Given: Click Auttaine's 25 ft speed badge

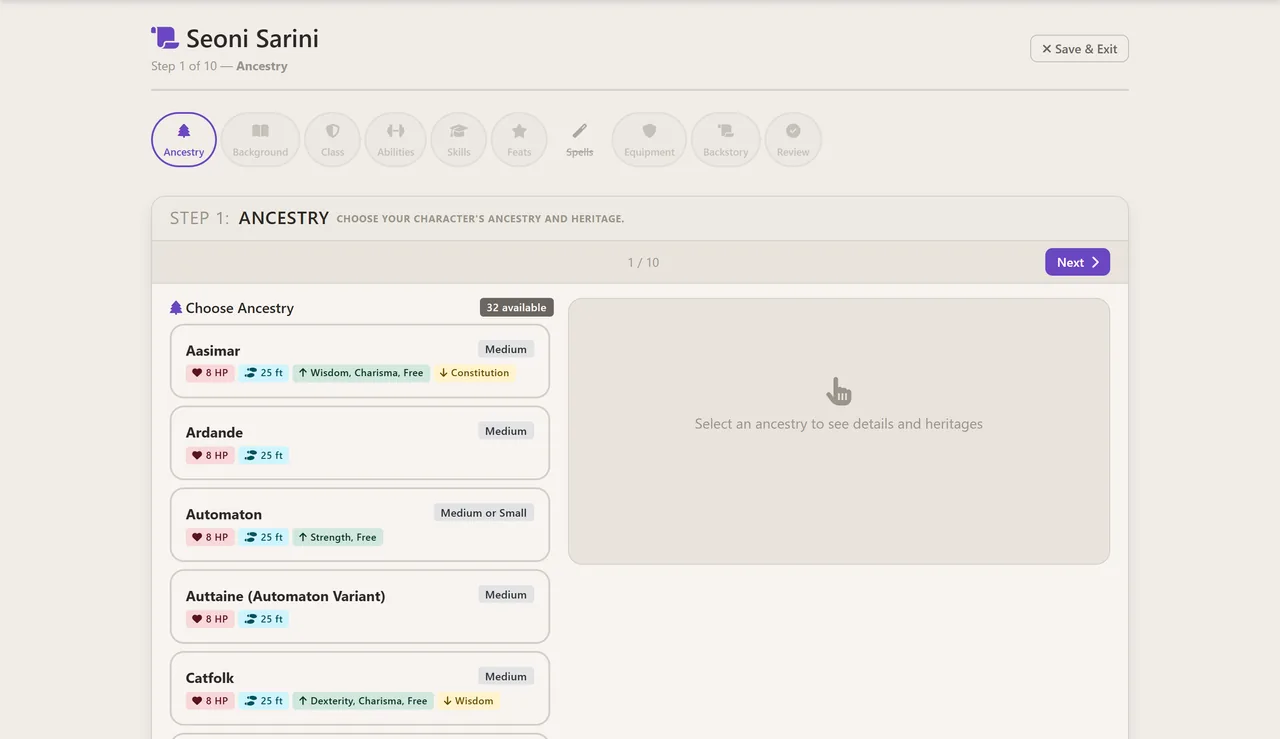Looking at the screenshot, I should click(264, 619).
